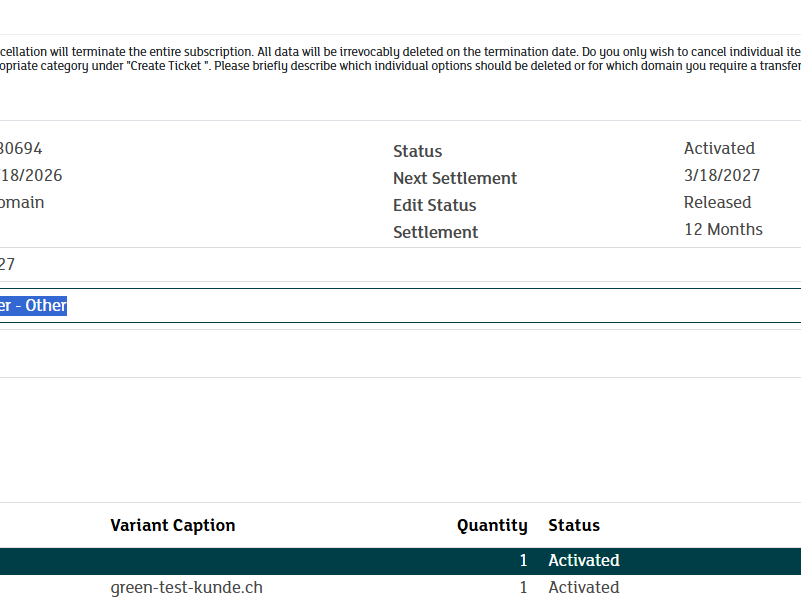
Task: Click Activated in the highlighted dark row
Action: coord(583,561)
